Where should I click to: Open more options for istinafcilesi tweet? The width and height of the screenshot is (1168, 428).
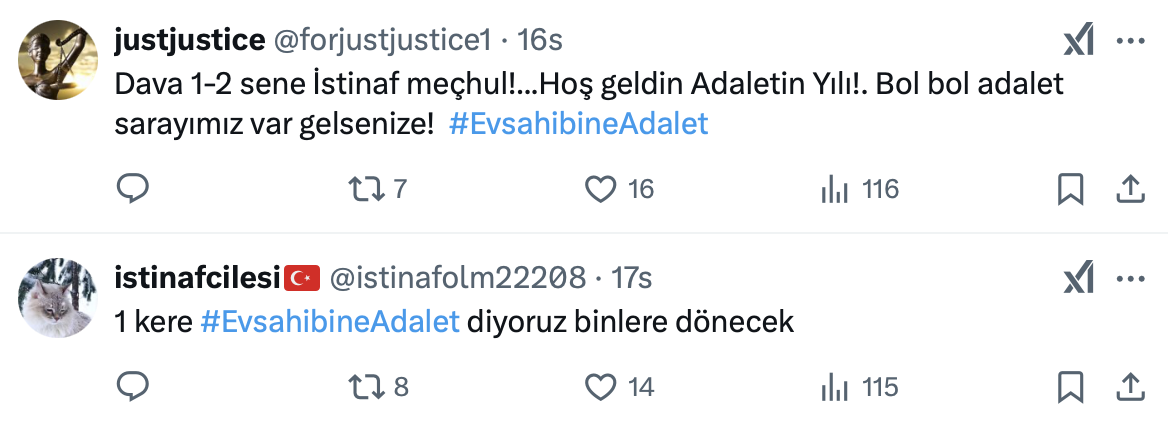[x=1130, y=280]
